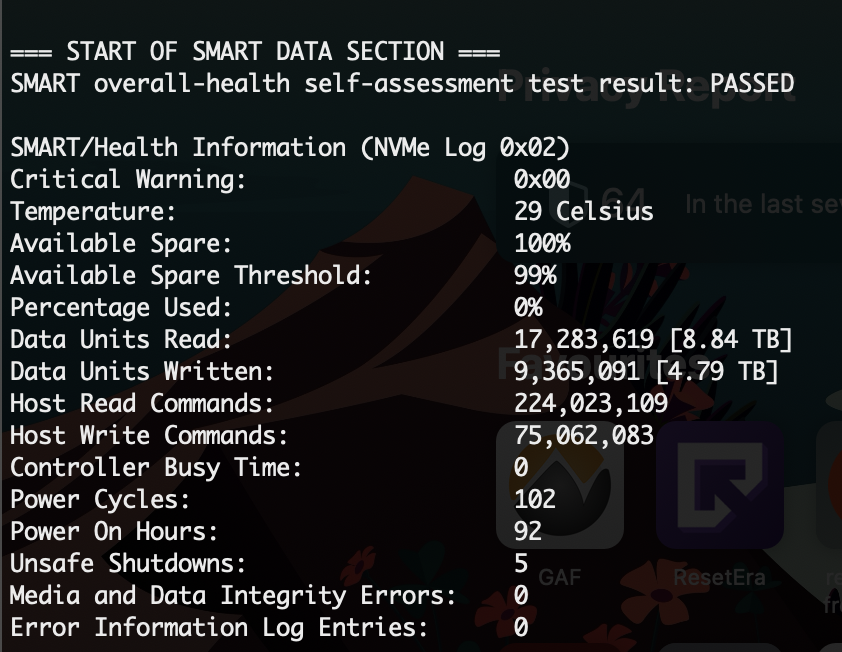
Task: Click the Available Spare 100% value
Action: point(542,243)
